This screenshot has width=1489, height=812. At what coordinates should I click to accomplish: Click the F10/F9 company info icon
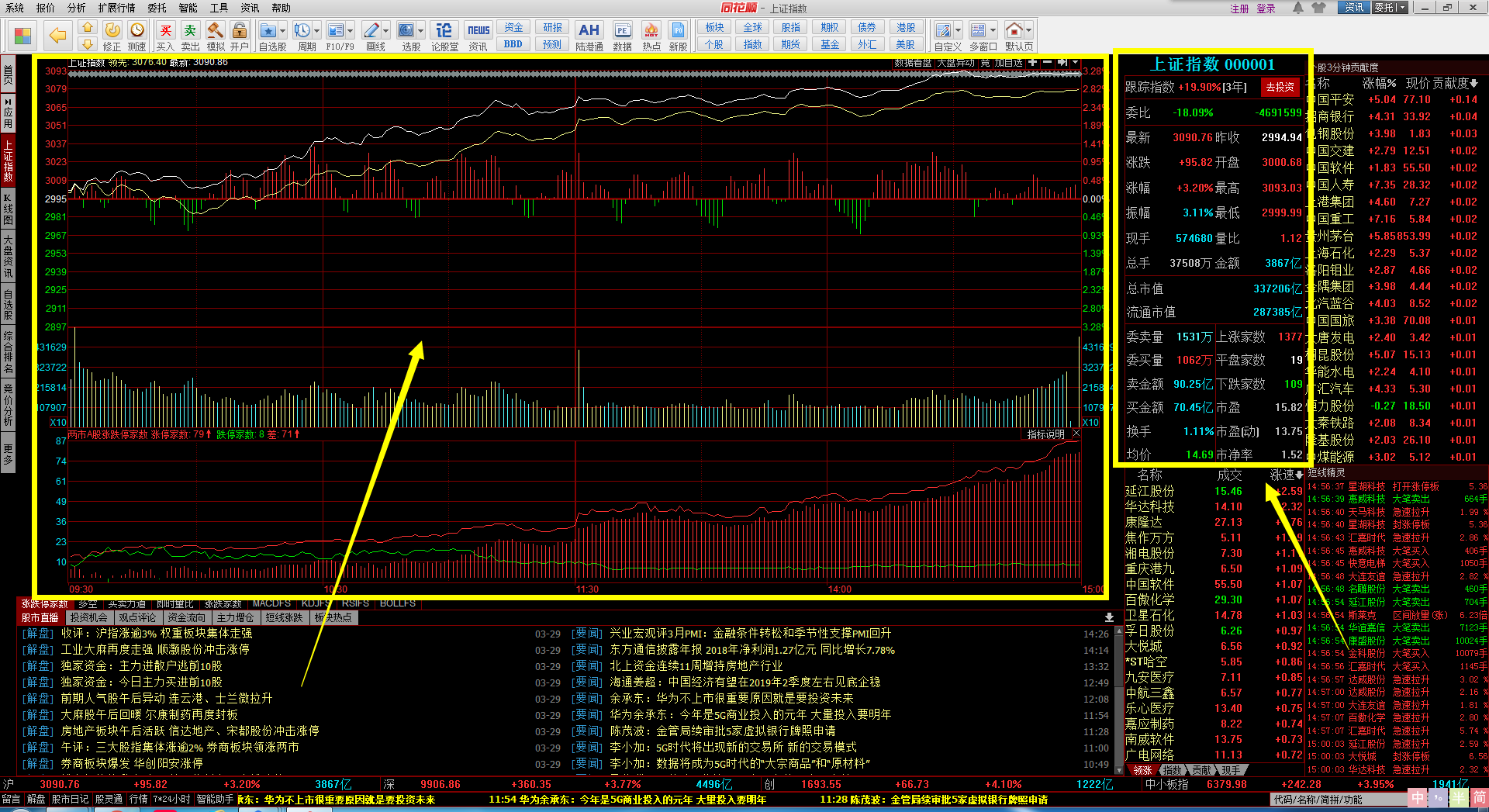pyautogui.click(x=336, y=30)
